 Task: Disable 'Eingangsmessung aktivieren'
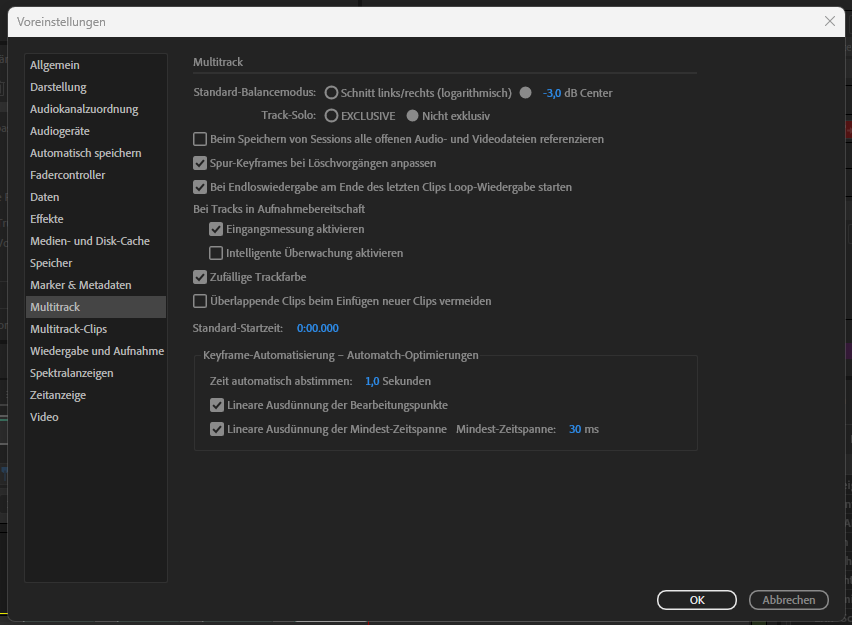216,229
